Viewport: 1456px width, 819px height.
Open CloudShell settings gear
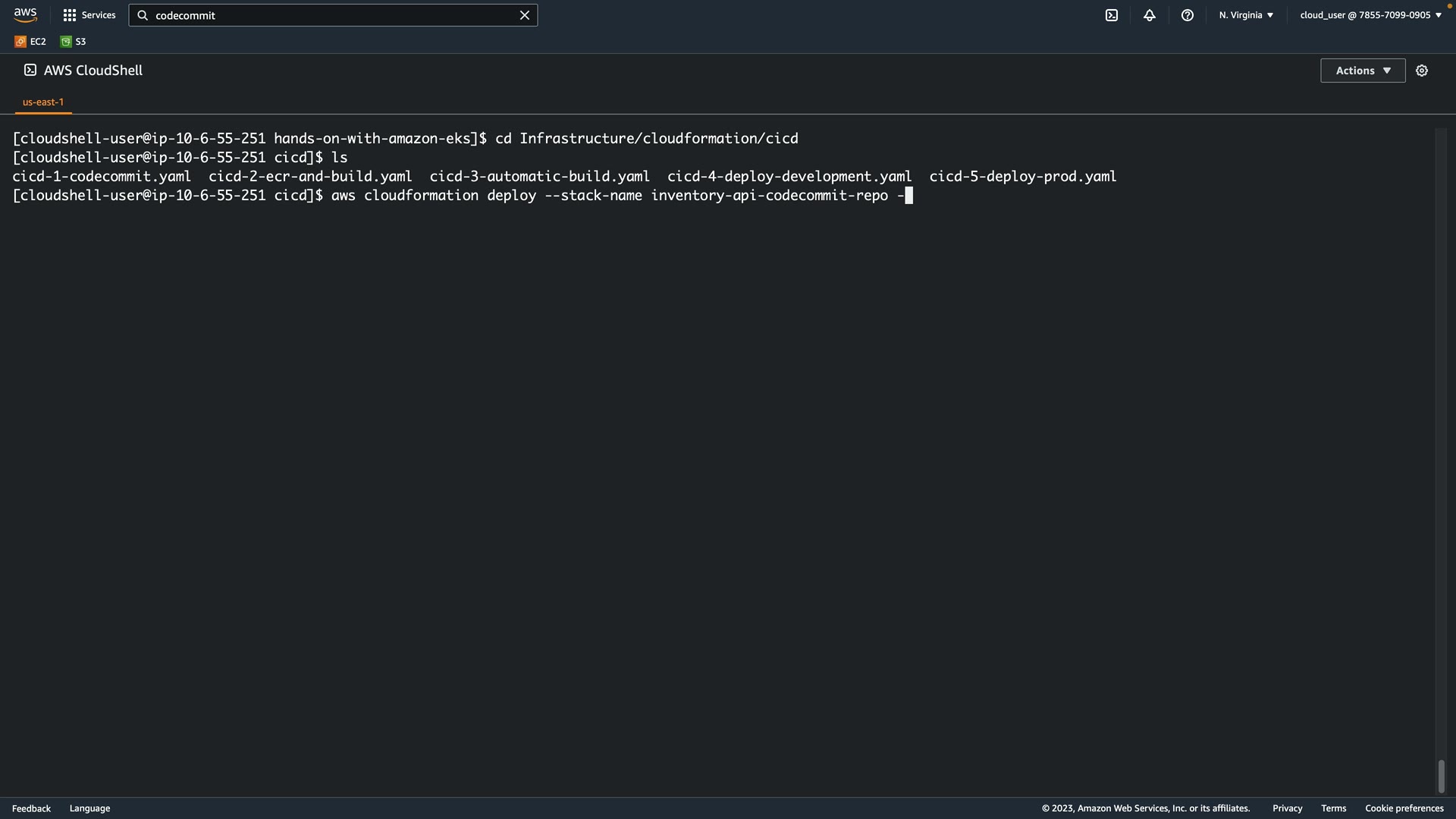pos(1422,71)
